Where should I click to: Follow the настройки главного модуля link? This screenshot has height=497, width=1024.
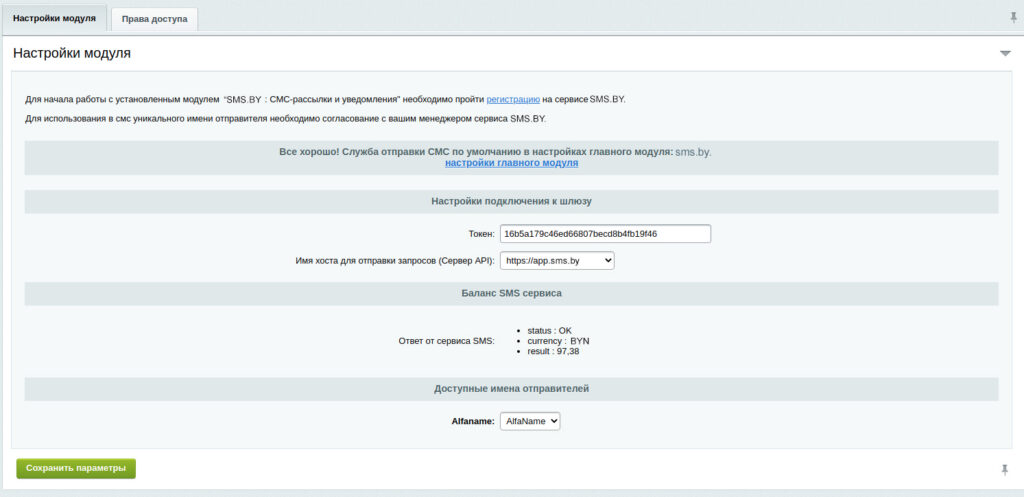(x=511, y=163)
